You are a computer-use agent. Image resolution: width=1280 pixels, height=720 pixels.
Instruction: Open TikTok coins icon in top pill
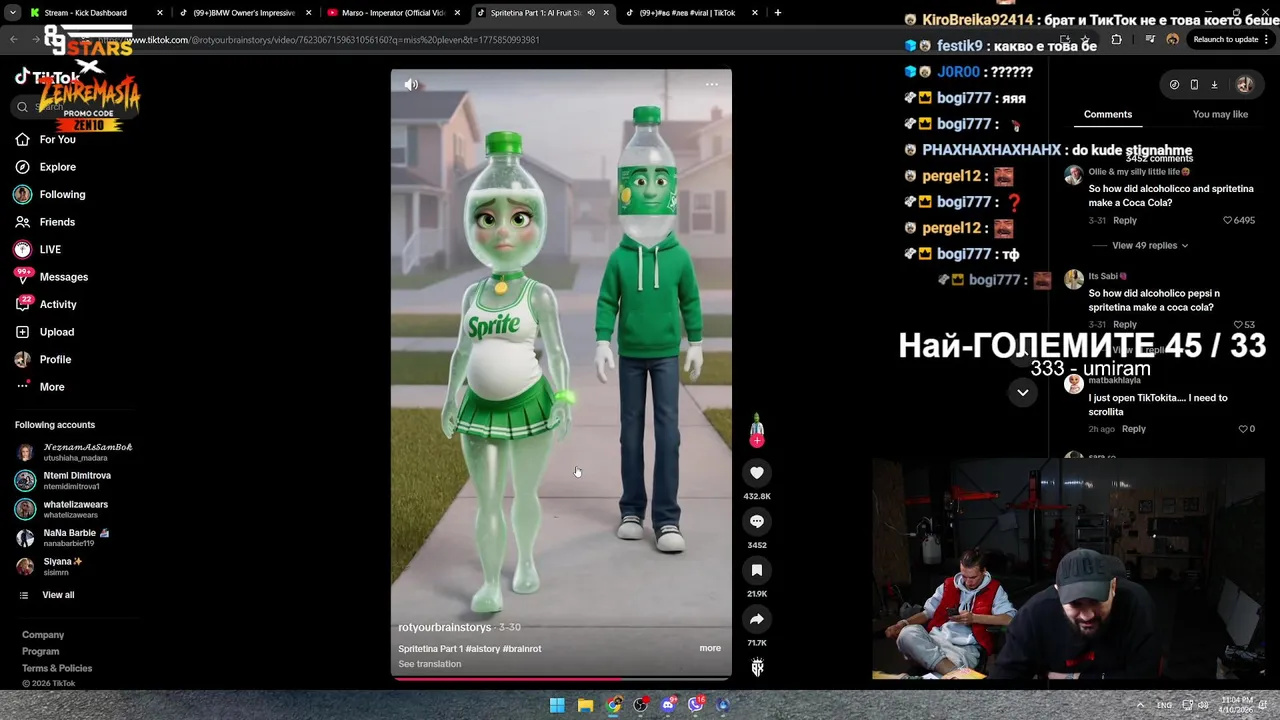coord(1174,85)
